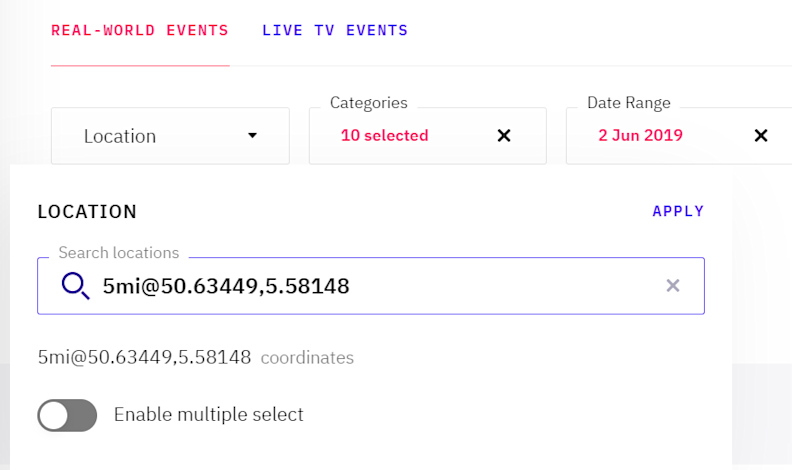This screenshot has width=792, height=470.
Task: Switch to the Live TV Events tab
Action: tap(335, 30)
